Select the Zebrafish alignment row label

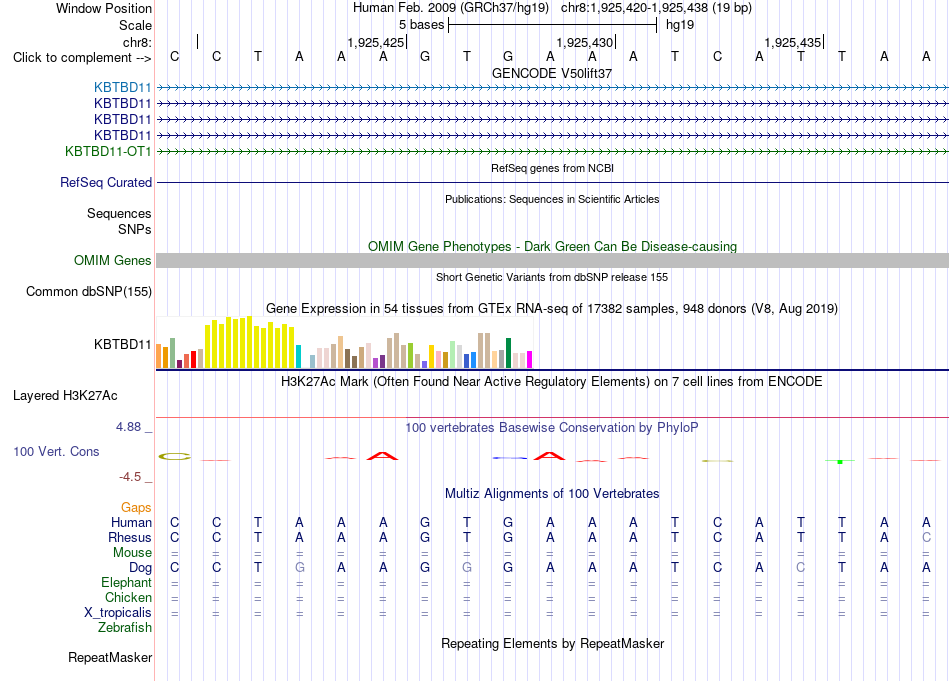click(125, 628)
